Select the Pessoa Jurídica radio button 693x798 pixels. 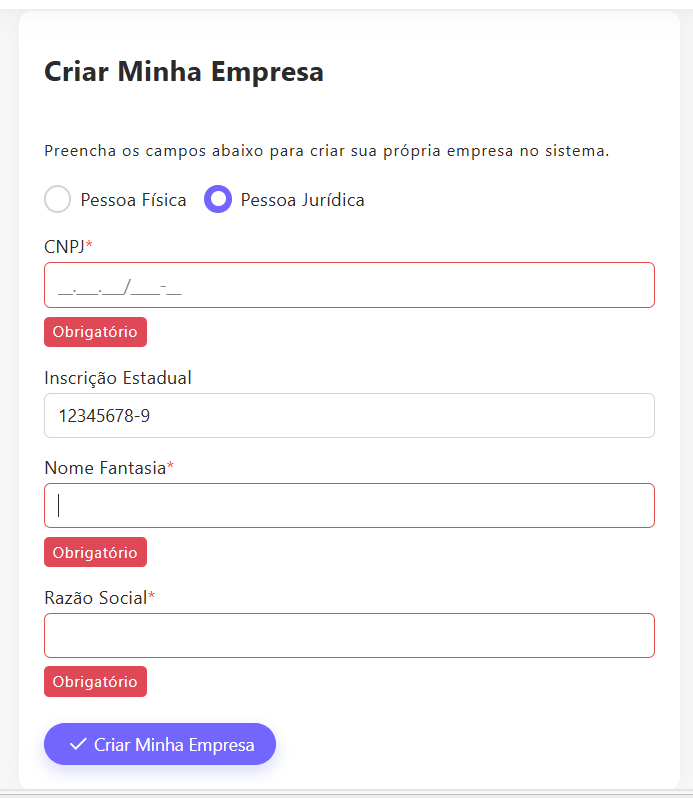(218, 199)
